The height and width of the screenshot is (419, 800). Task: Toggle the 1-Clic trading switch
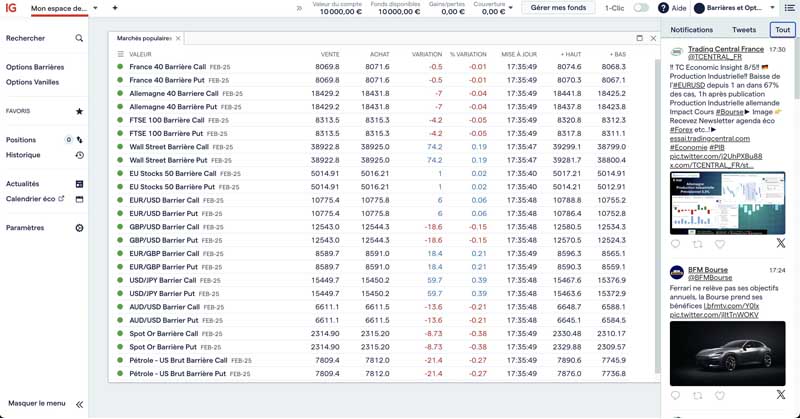point(641,8)
